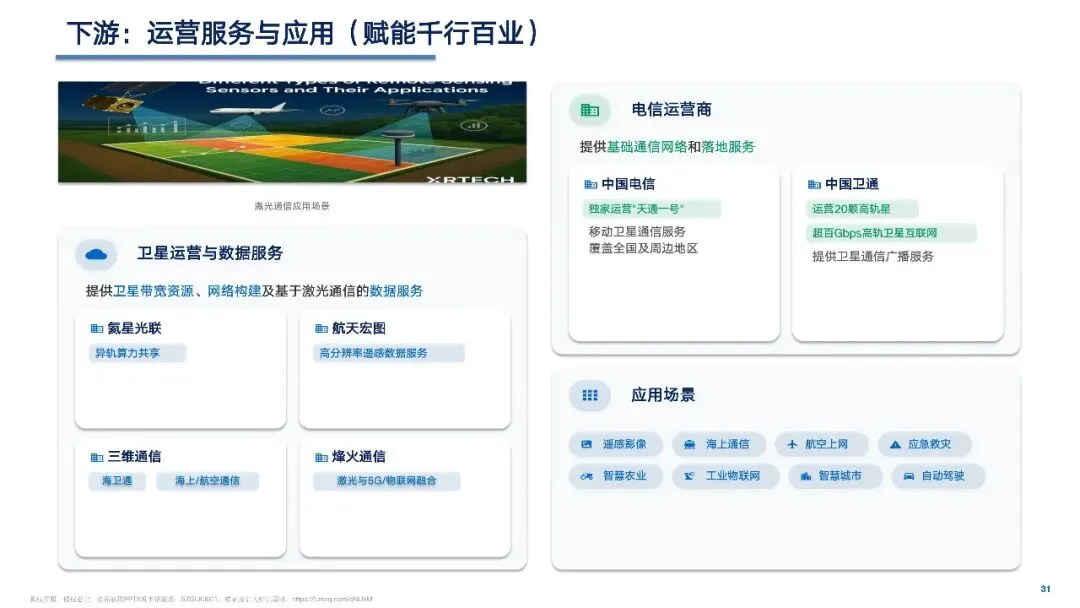Click the heading 电信运营商

672,109
